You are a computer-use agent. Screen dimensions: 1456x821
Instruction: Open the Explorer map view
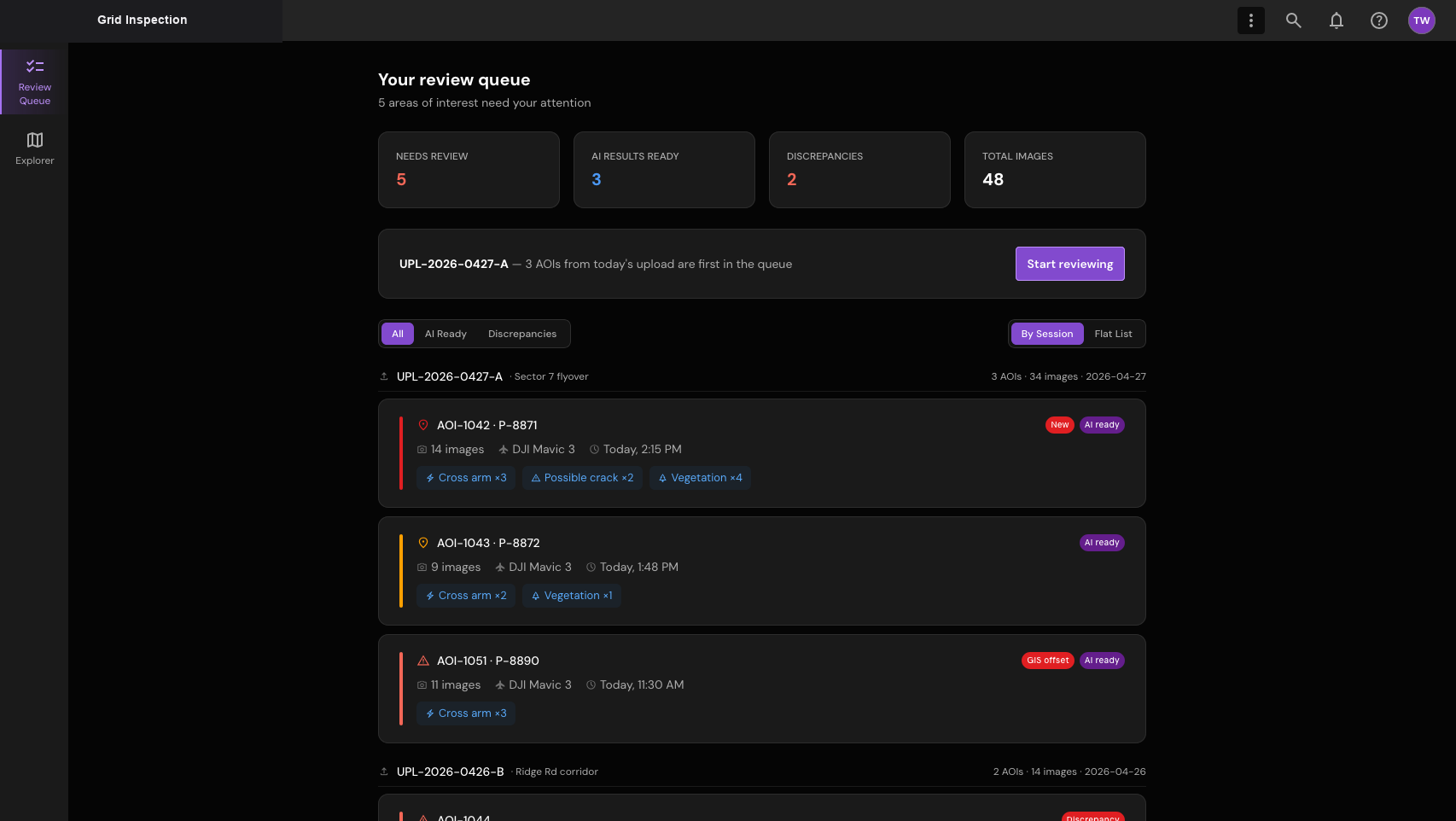(35, 148)
